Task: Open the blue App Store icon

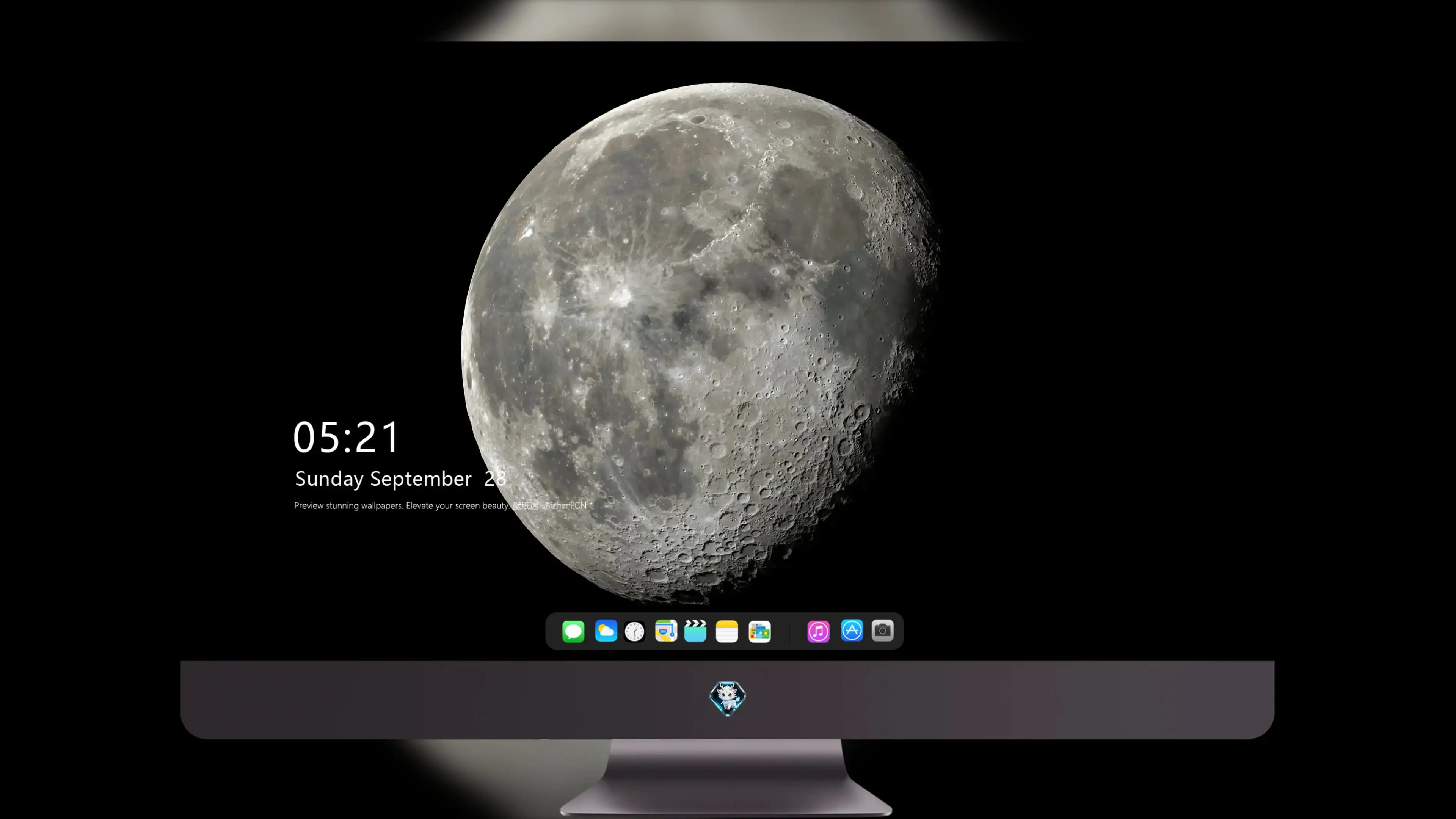Action: [x=852, y=631]
